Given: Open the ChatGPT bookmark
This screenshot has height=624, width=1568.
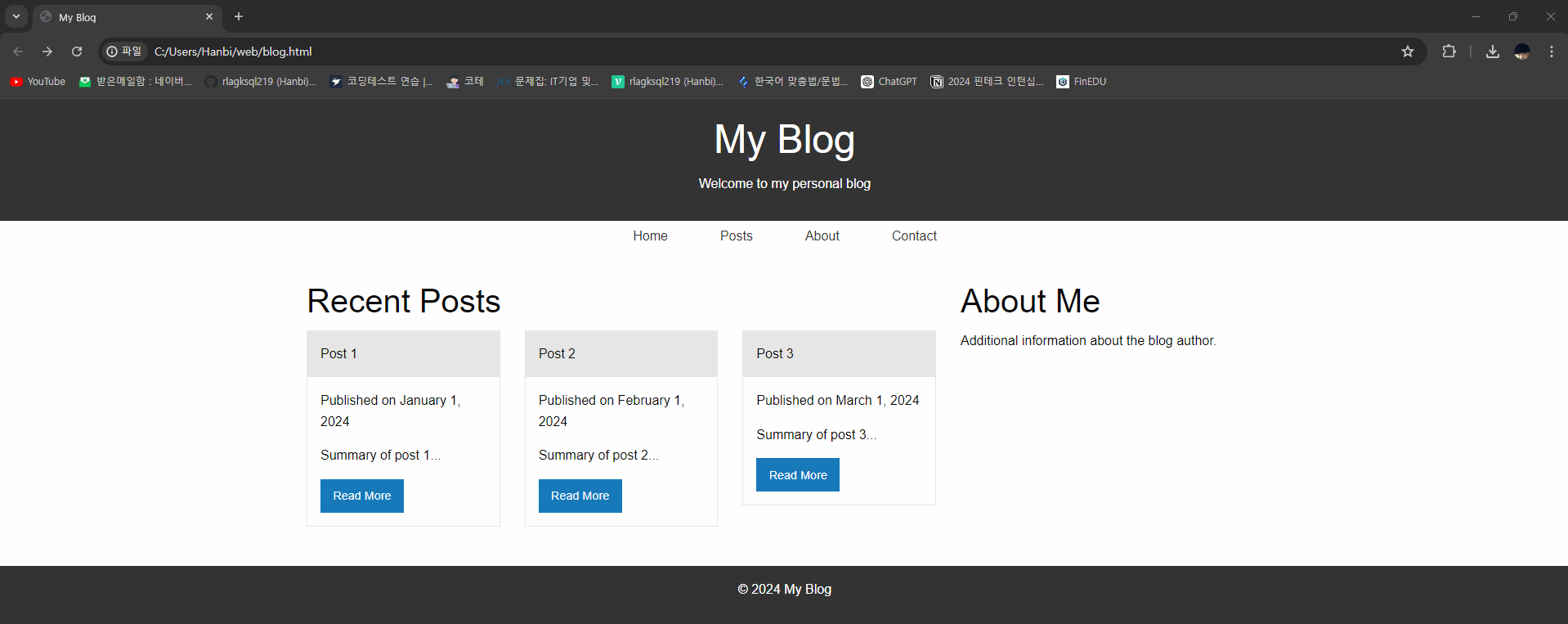Looking at the screenshot, I should pyautogui.click(x=889, y=82).
